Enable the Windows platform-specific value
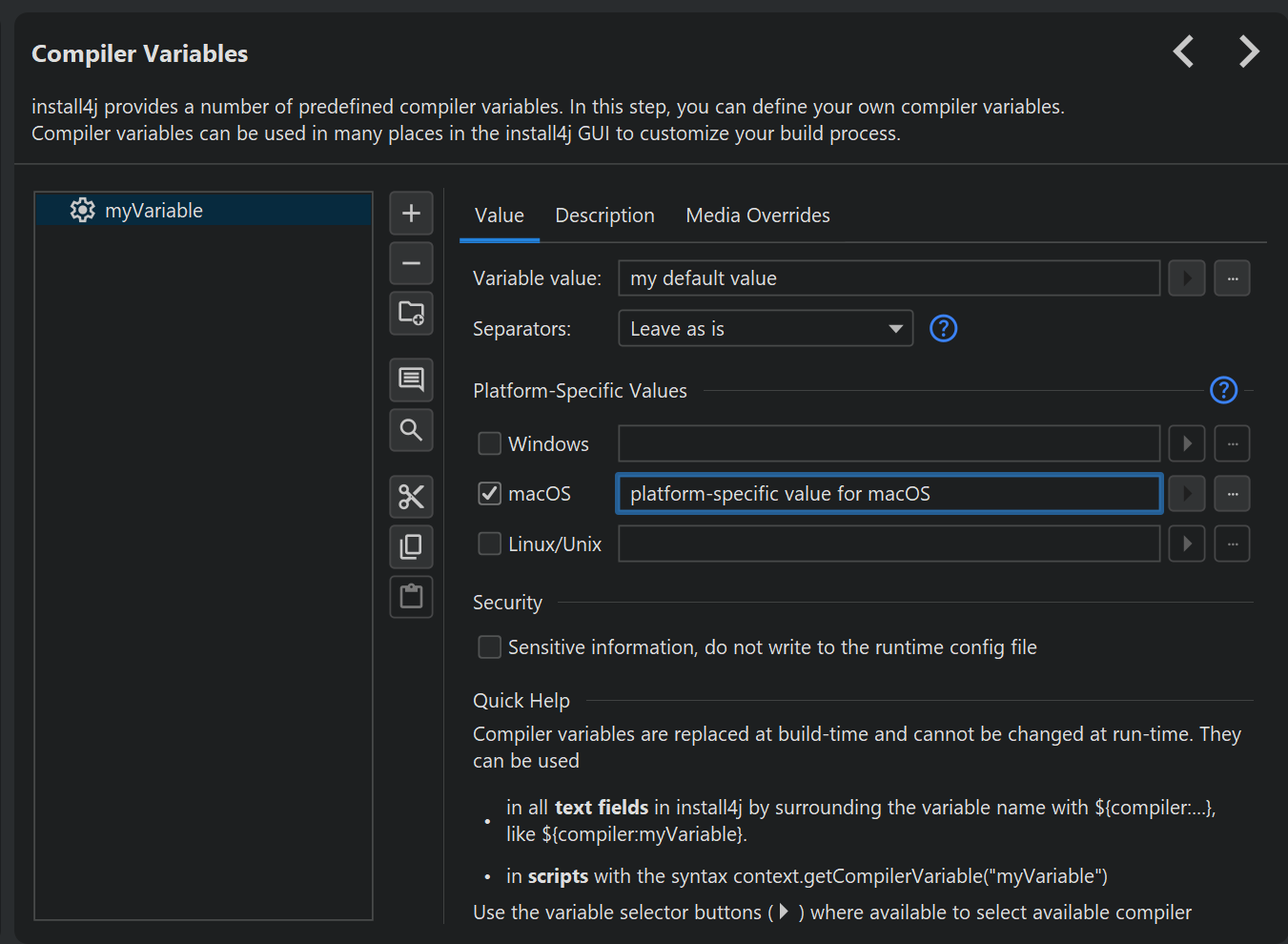This screenshot has height=944, width=1288. pos(489,443)
